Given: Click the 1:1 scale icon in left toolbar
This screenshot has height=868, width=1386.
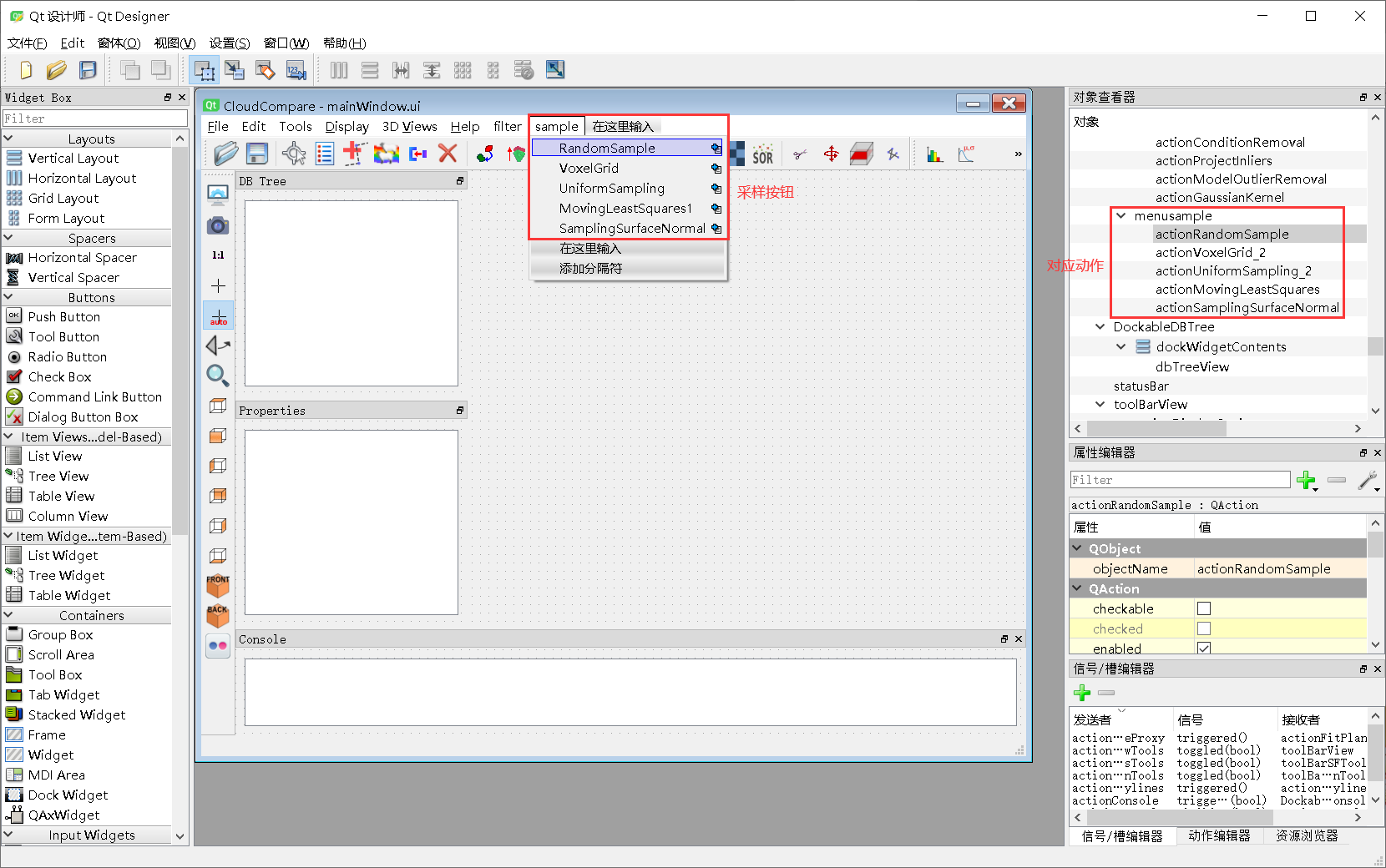Looking at the screenshot, I should tap(218, 255).
